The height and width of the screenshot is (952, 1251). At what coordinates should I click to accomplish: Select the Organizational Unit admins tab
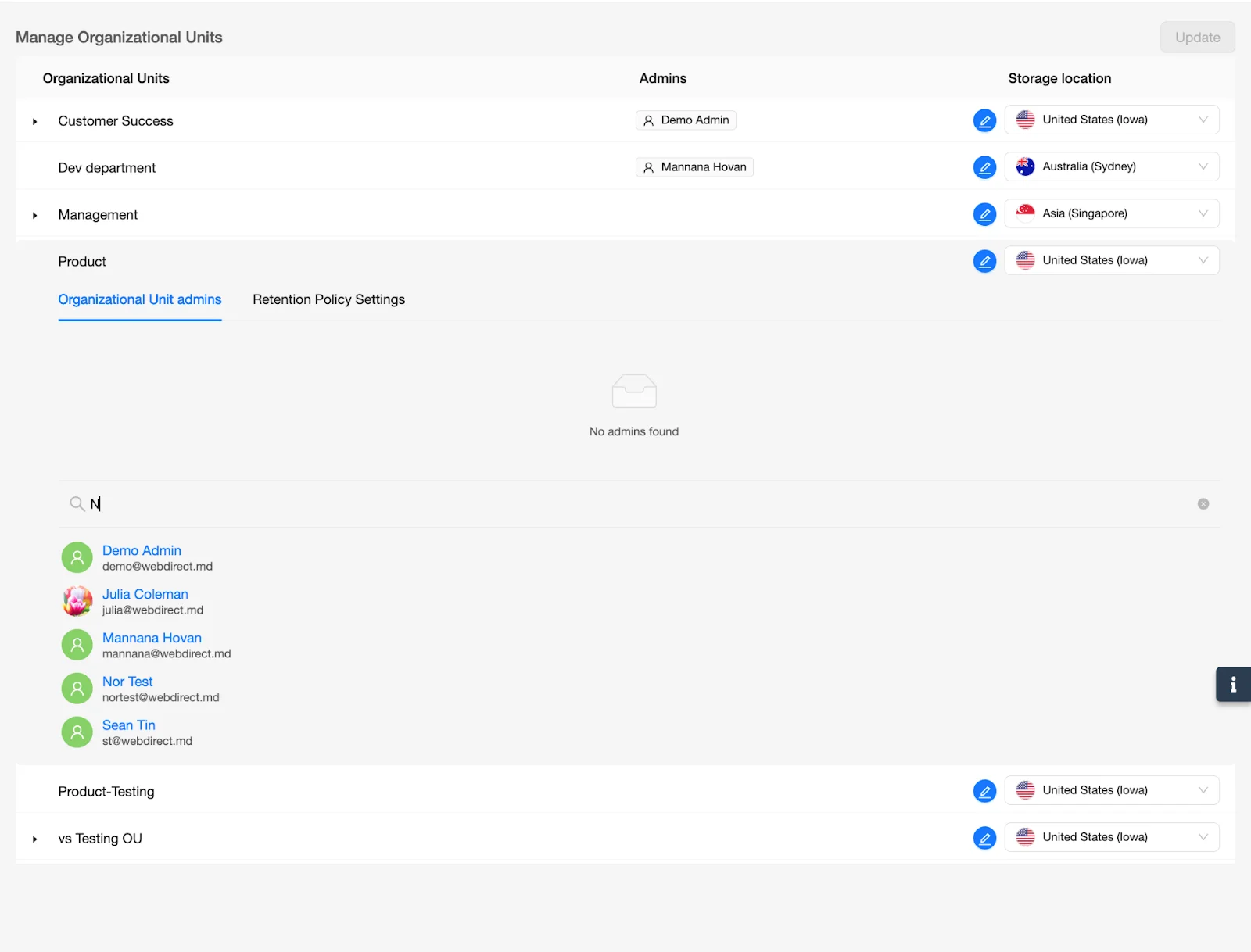tap(139, 299)
